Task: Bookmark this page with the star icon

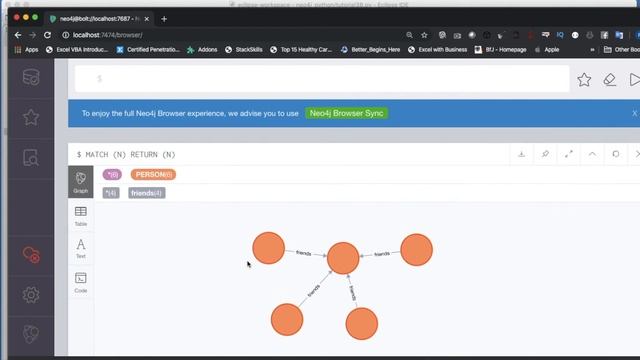Action: (x=424, y=35)
